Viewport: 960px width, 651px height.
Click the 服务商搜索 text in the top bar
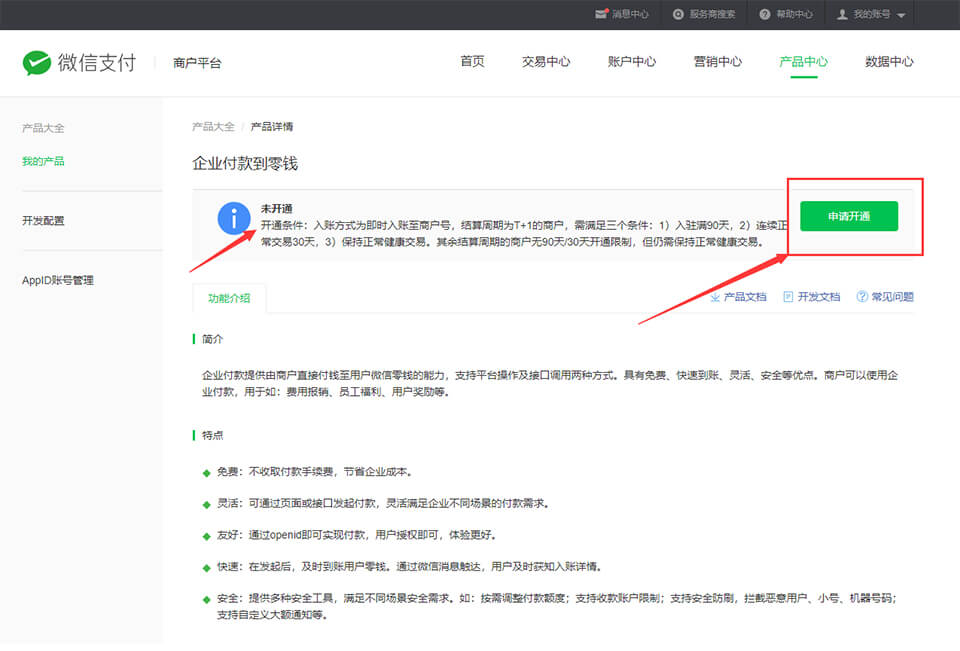[x=712, y=14]
